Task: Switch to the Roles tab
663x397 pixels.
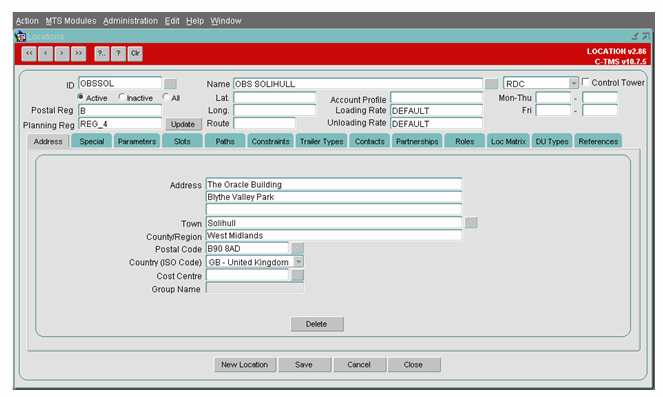Action: 464,141
